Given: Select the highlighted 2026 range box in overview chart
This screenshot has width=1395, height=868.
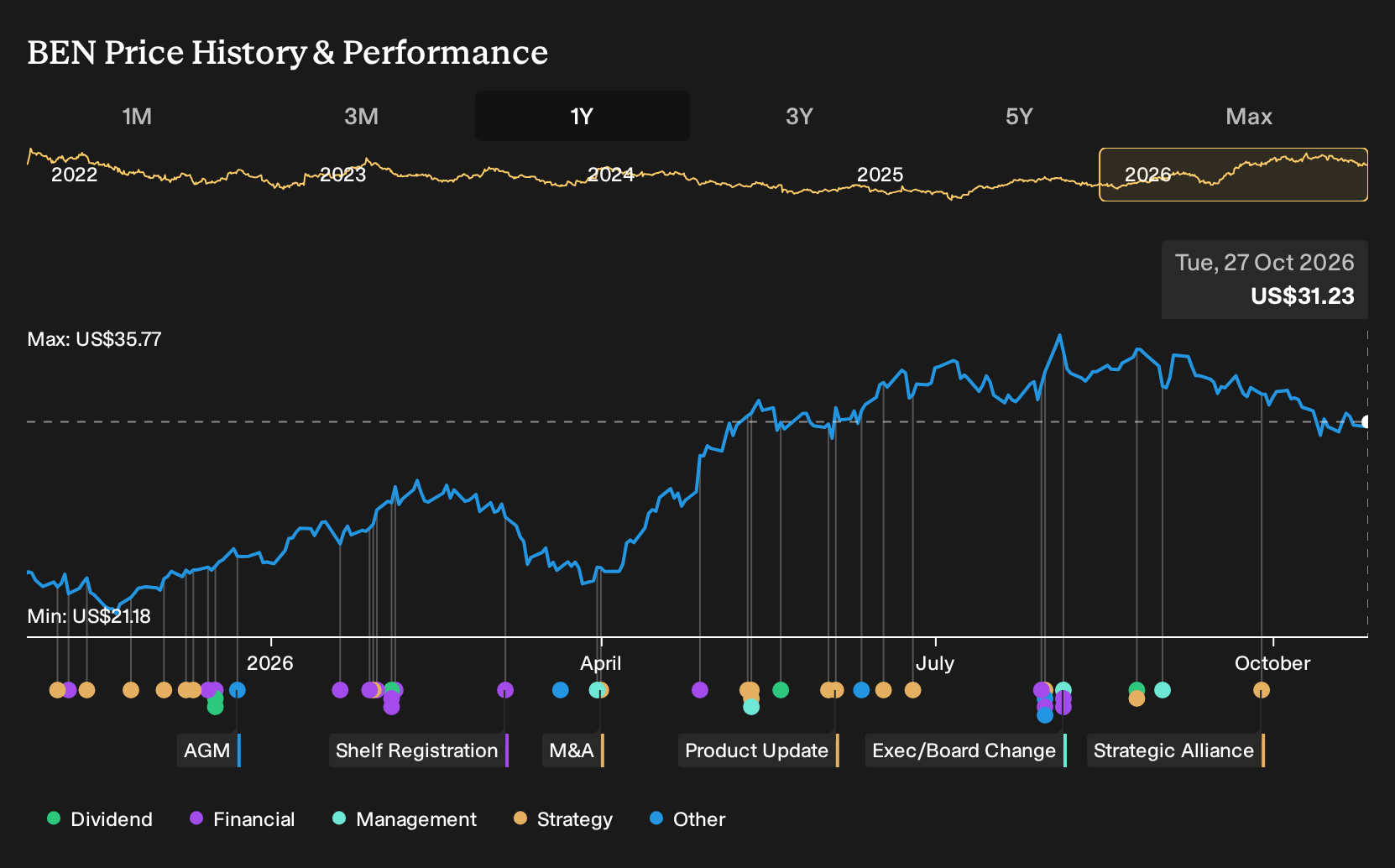Looking at the screenshot, I should [1233, 175].
